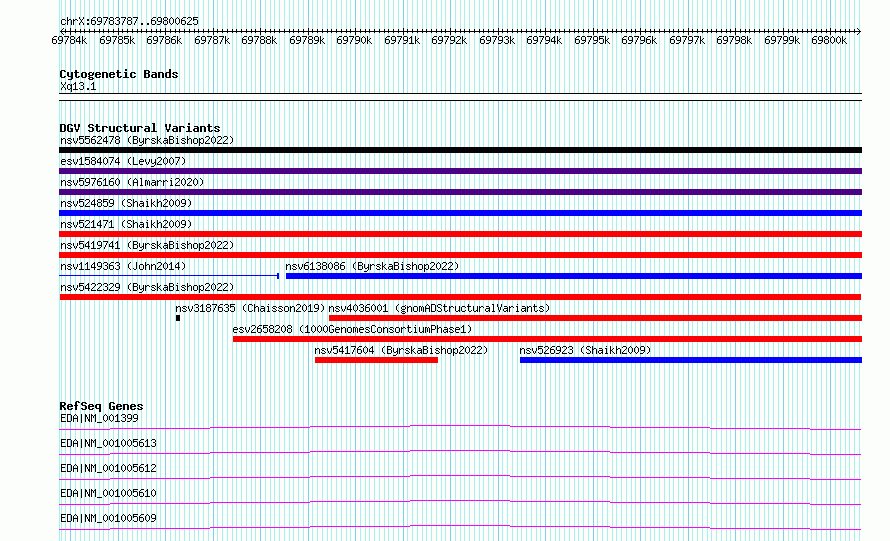890x541 pixels.
Task: Click the EDA|NM_001005610 magenta transcript line
Action: point(460,502)
